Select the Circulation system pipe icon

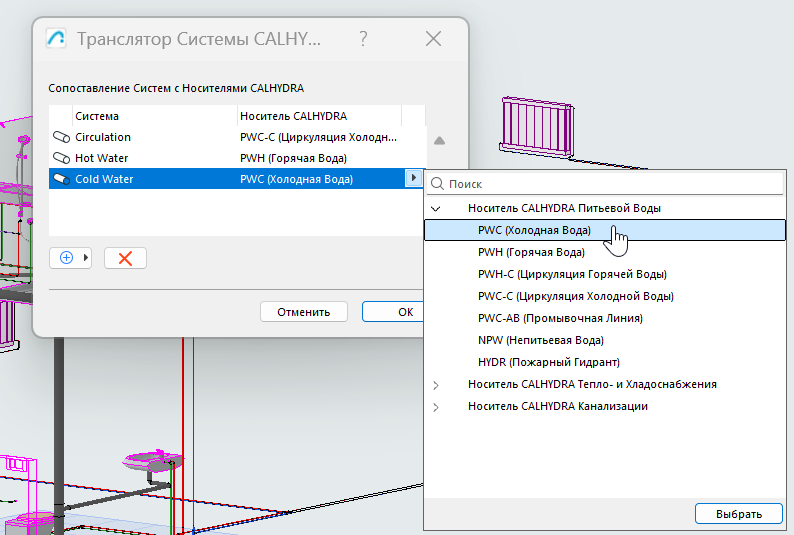click(x=61, y=137)
